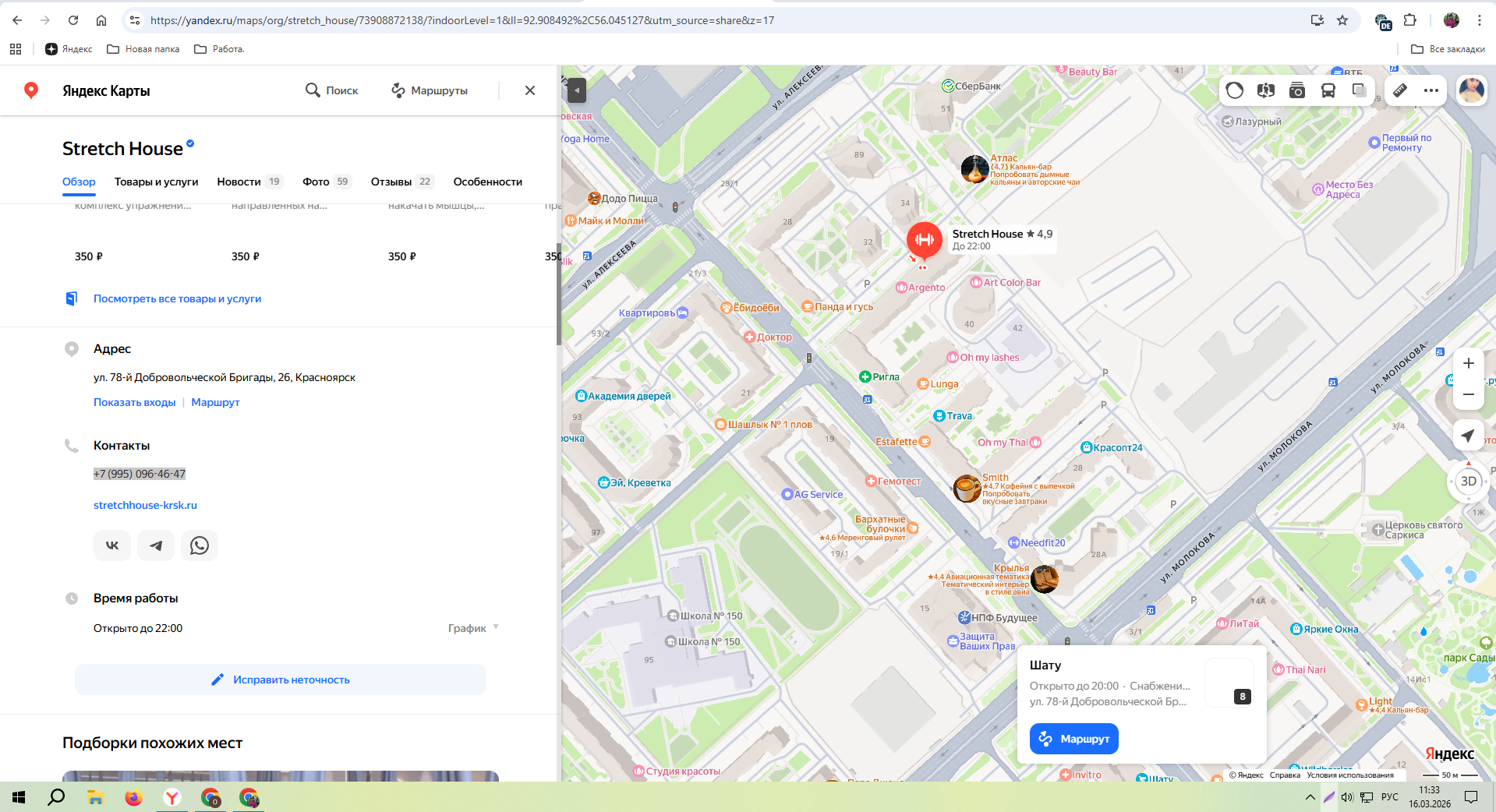Close the Stretch House card

click(530, 90)
